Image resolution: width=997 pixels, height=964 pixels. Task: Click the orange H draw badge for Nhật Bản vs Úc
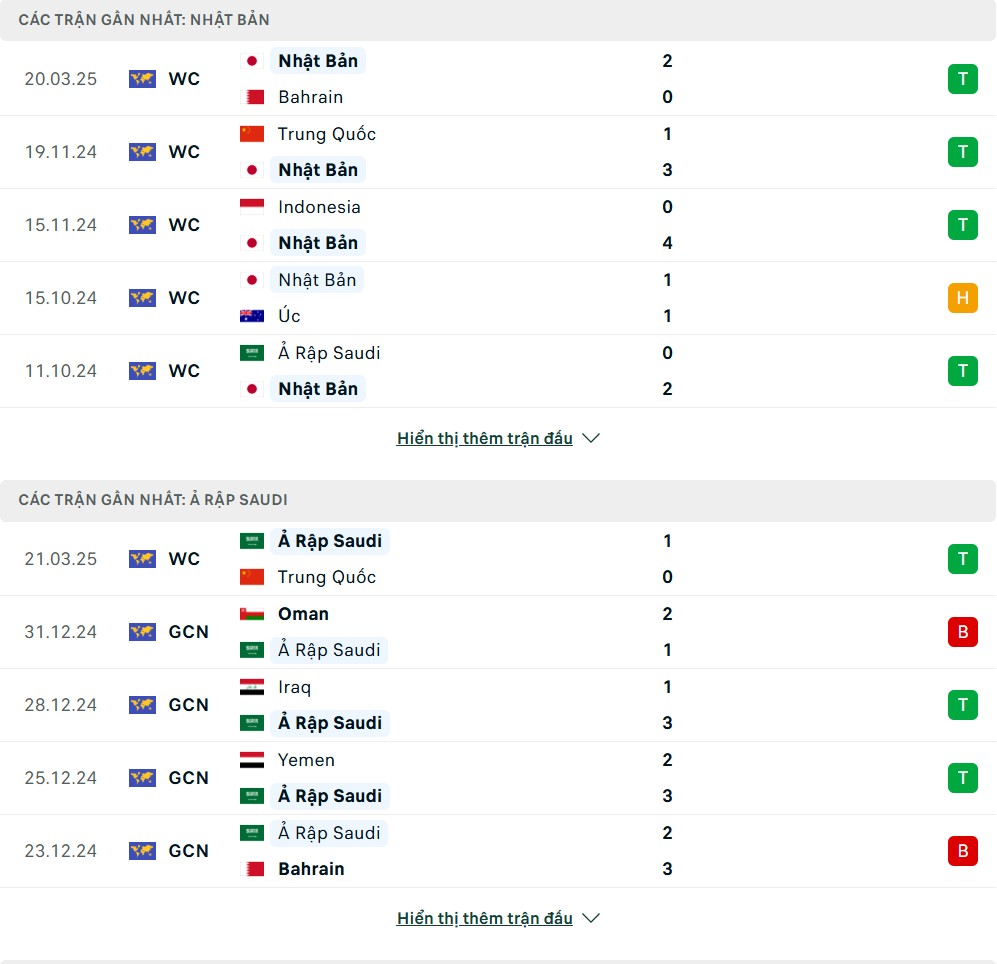[963, 298]
